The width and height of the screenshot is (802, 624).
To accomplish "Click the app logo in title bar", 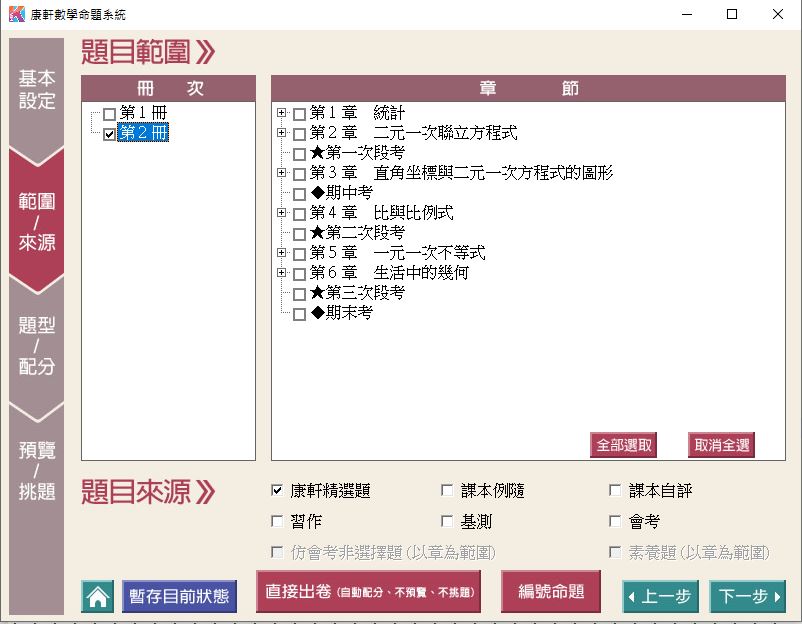I will point(15,14).
